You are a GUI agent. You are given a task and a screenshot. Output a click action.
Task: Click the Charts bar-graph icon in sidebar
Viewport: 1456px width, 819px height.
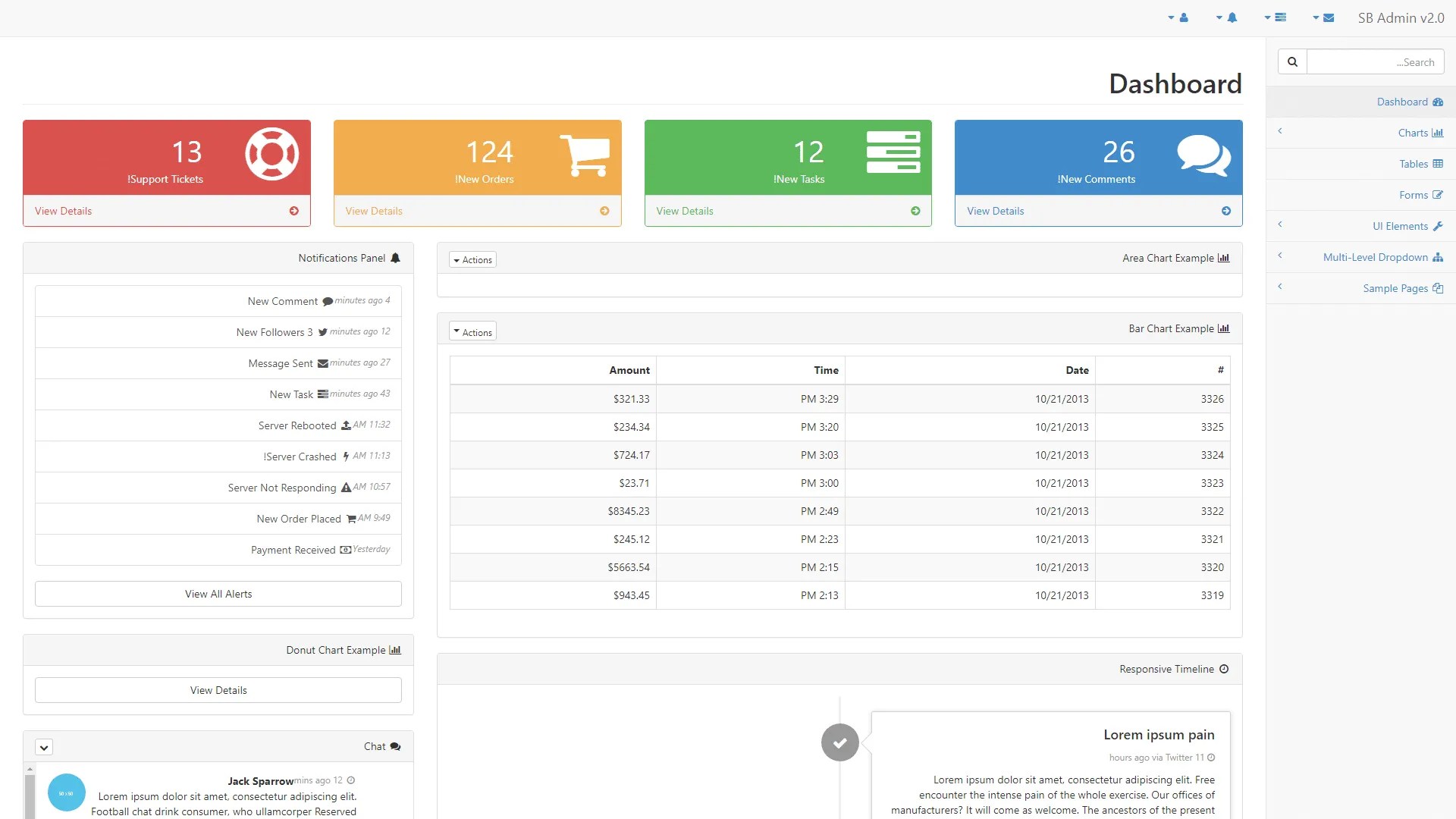click(1438, 133)
